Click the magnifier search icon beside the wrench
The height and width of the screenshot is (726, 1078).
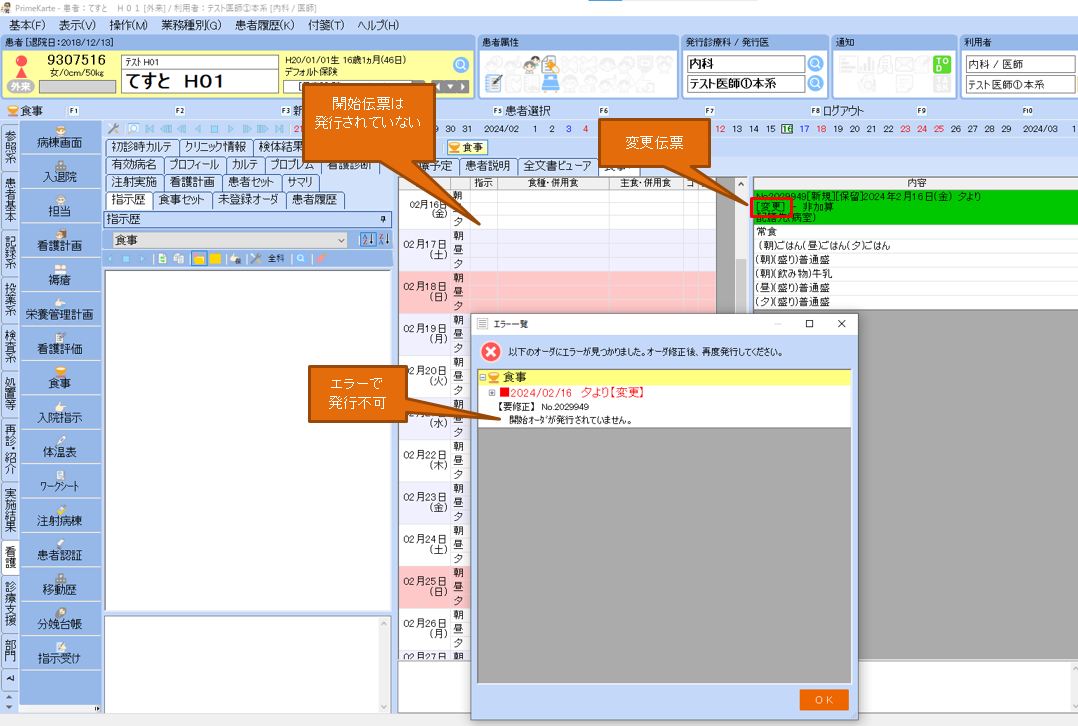[133, 129]
